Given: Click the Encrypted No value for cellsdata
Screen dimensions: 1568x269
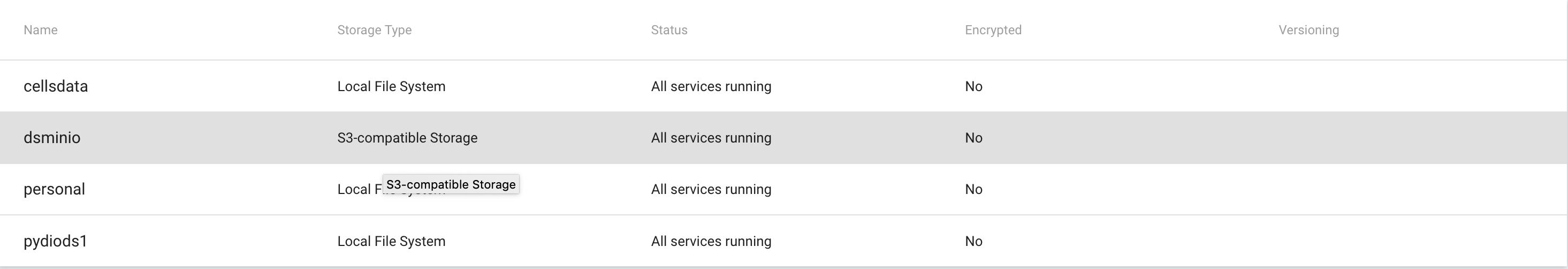Looking at the screenshot, I should coord(973,87).
